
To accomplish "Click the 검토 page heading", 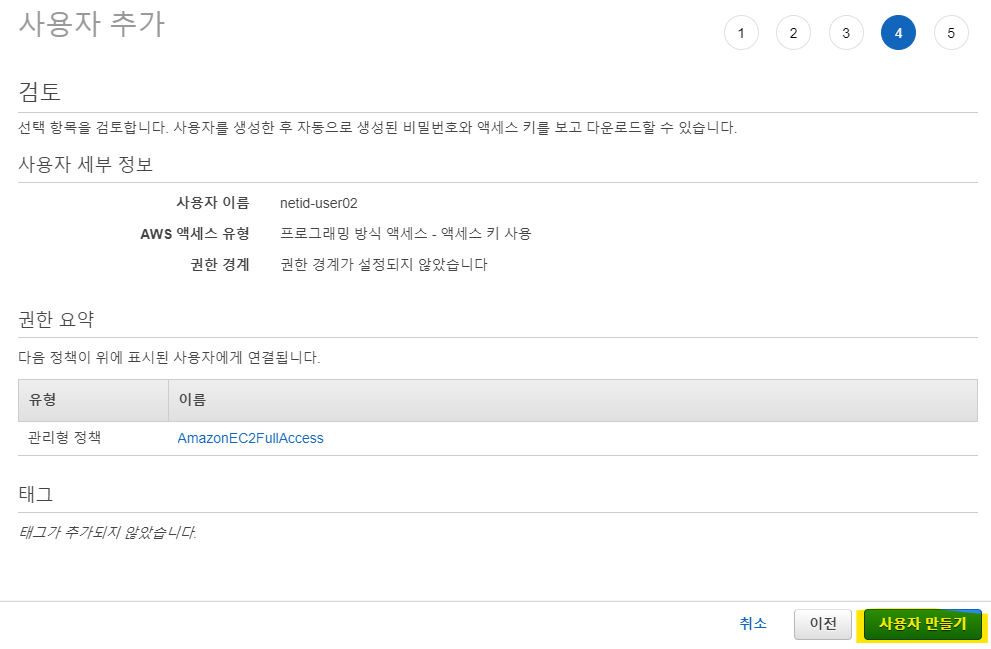I will [x=39, y=92].
